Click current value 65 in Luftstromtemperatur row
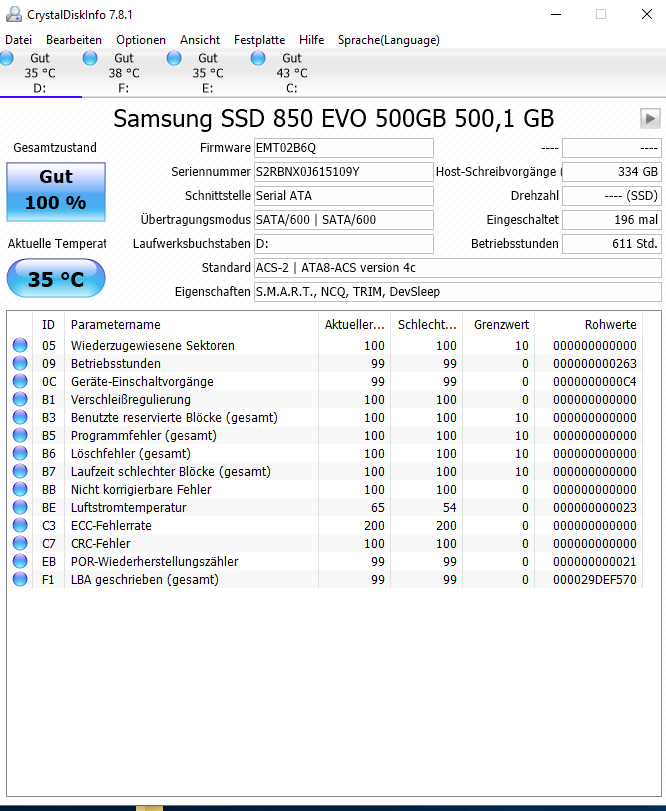Screen dimensions: 666x811 pos(377,507)
